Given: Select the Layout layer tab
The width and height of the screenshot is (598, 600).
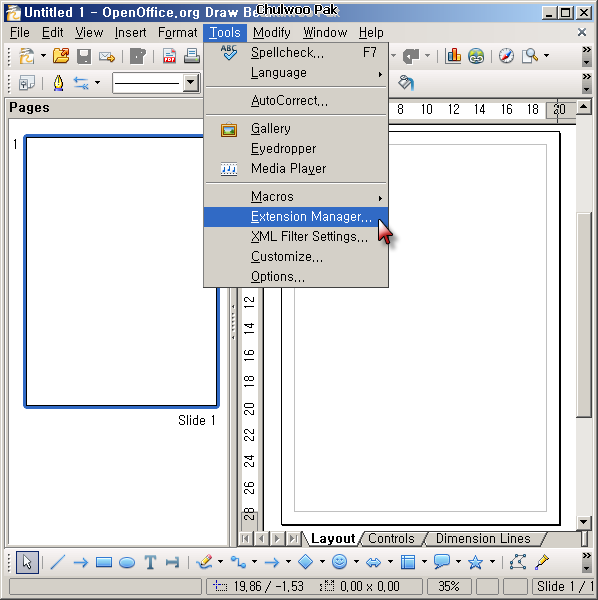Looking at the screenshot, I should (x=333, y=538).
